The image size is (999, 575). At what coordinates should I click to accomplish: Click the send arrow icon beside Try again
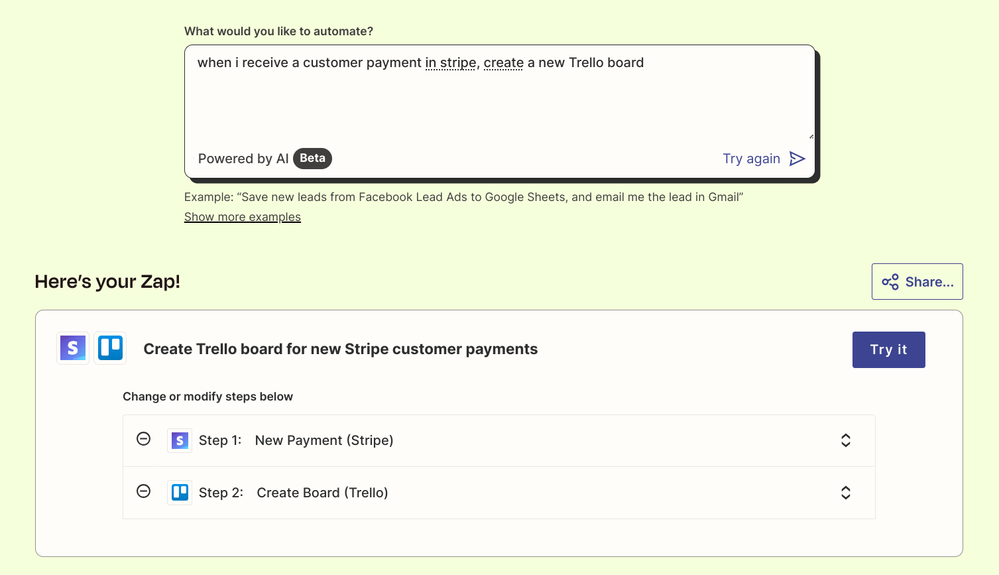(x=797, y=159)
